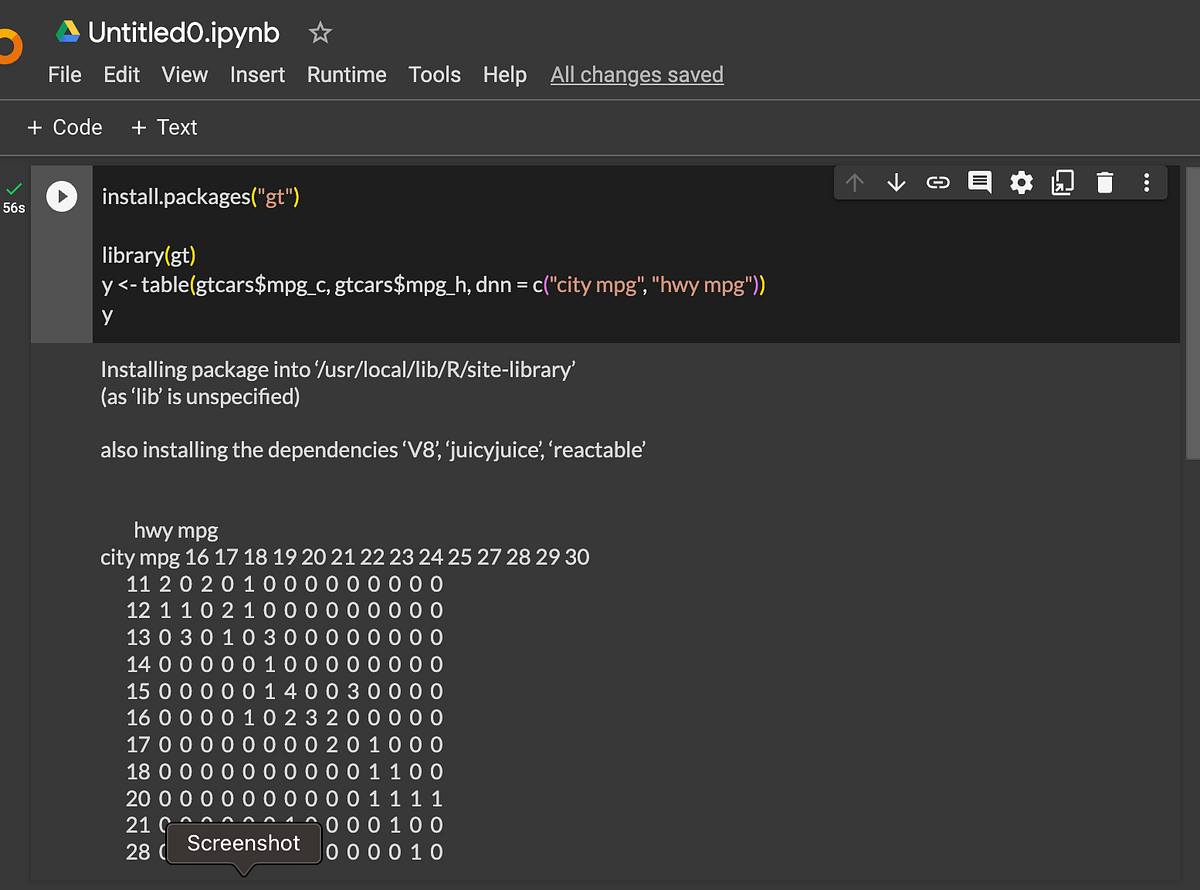Open the Runtime menu
Screen dimensions: 1200x890
coord(346,74)
